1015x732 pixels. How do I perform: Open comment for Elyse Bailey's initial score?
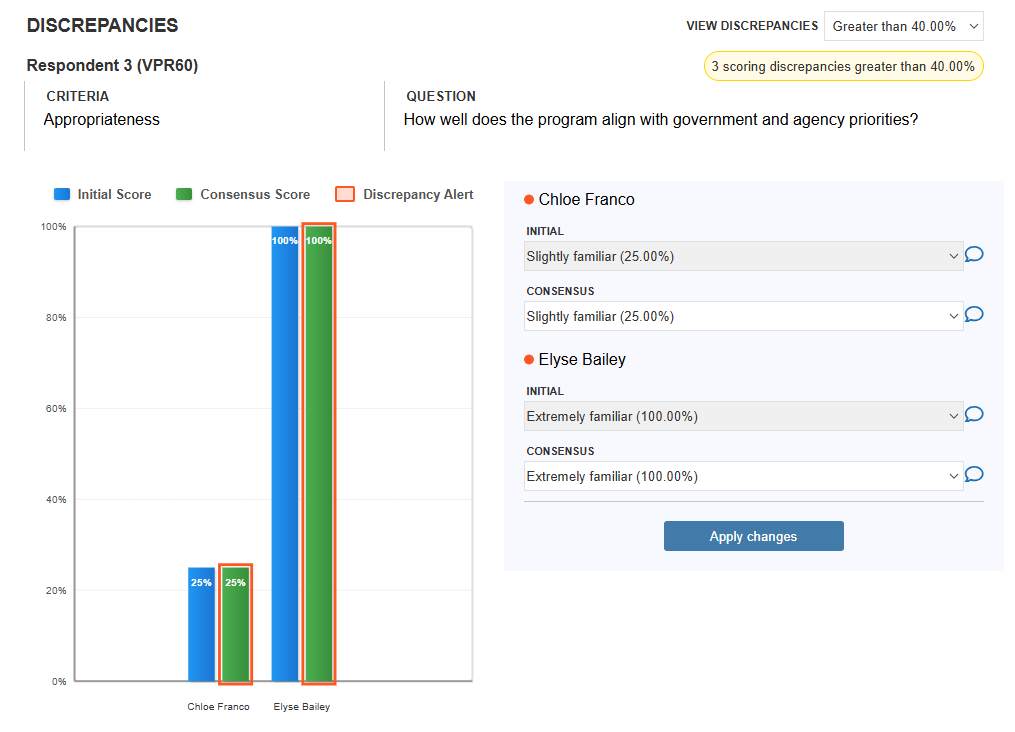(x=974, y=414)
